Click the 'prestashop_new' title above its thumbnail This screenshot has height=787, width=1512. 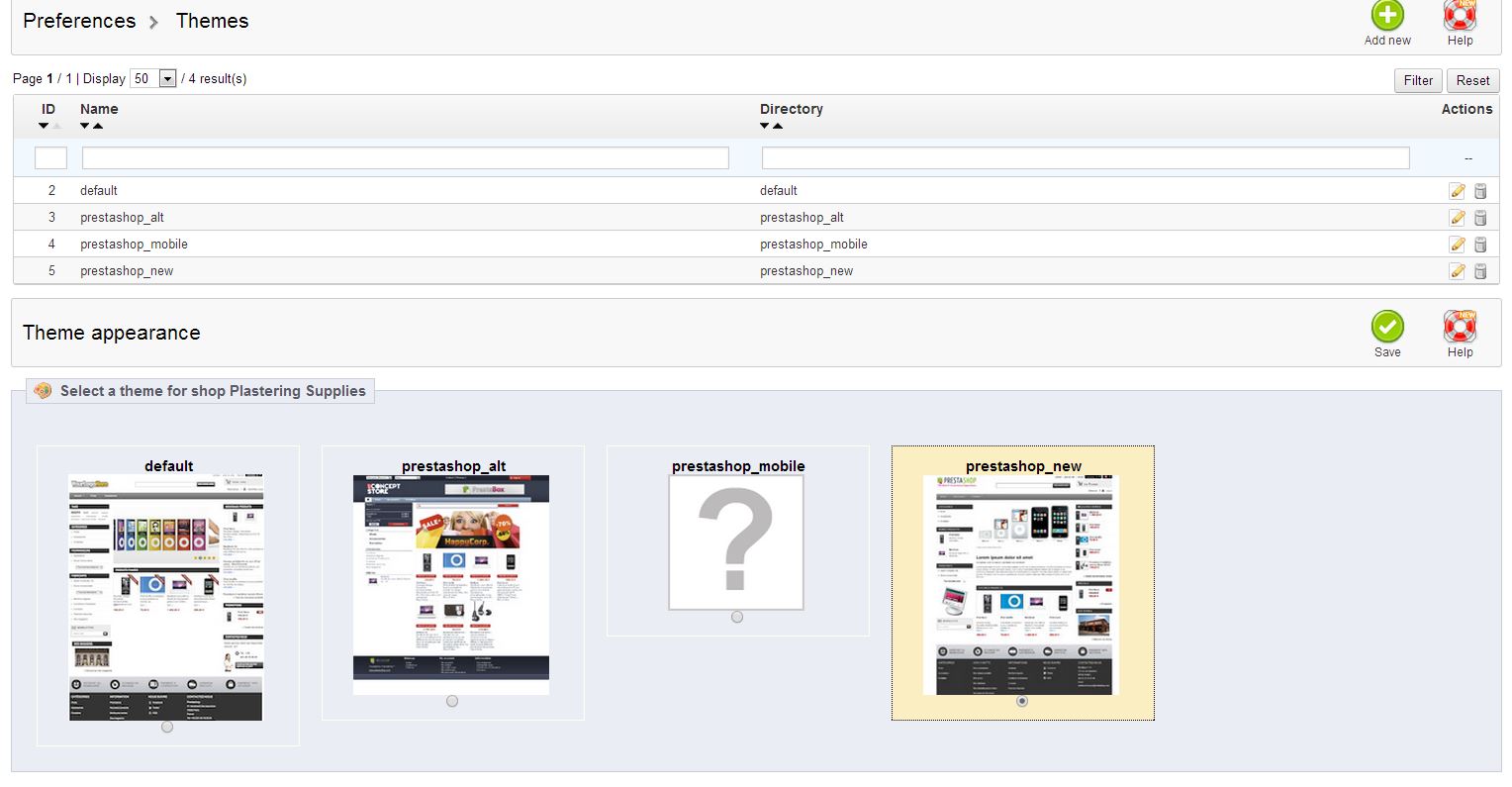(1023, 466)
